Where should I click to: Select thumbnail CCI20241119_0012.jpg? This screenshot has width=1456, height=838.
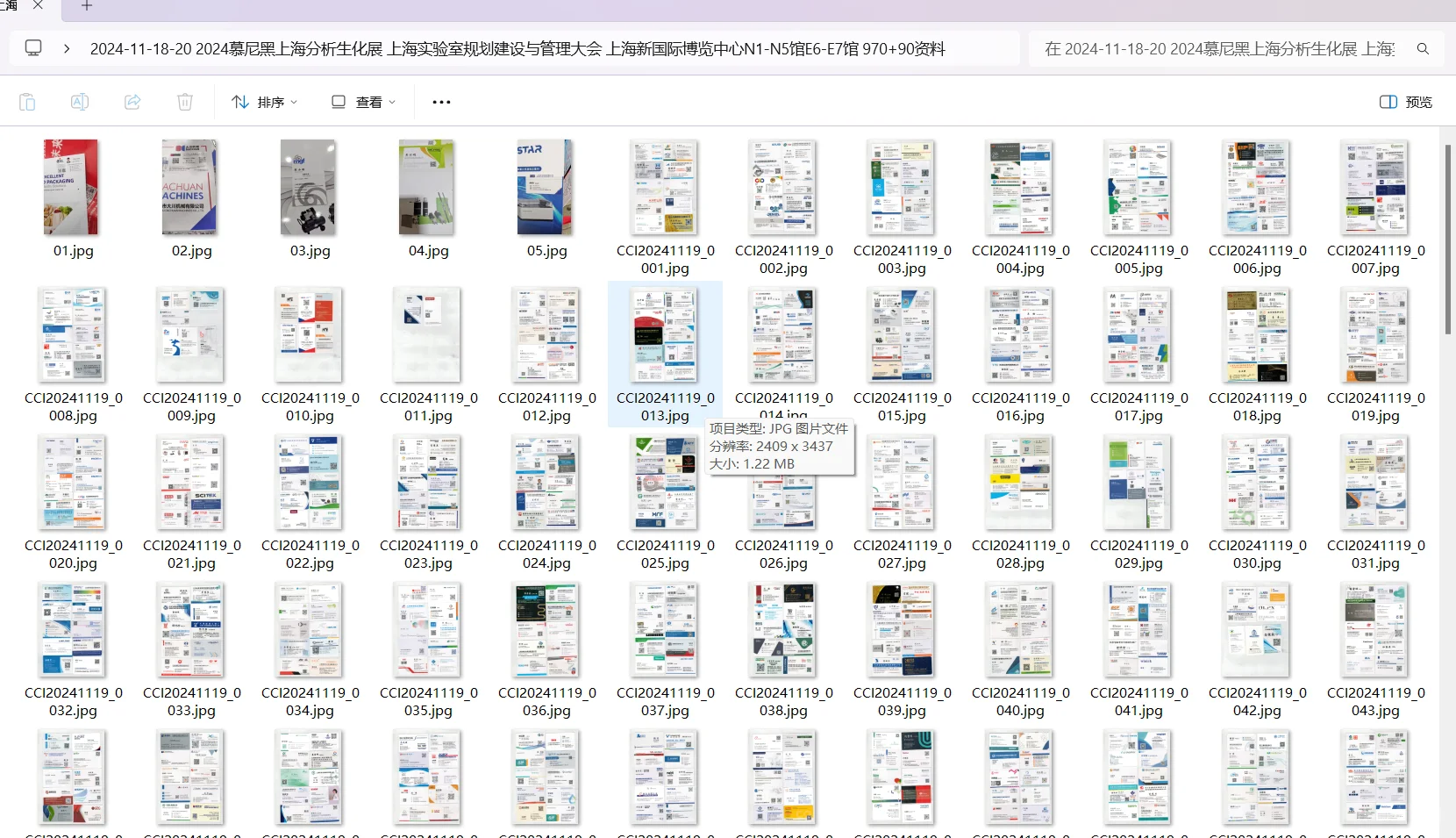point(546,334)
